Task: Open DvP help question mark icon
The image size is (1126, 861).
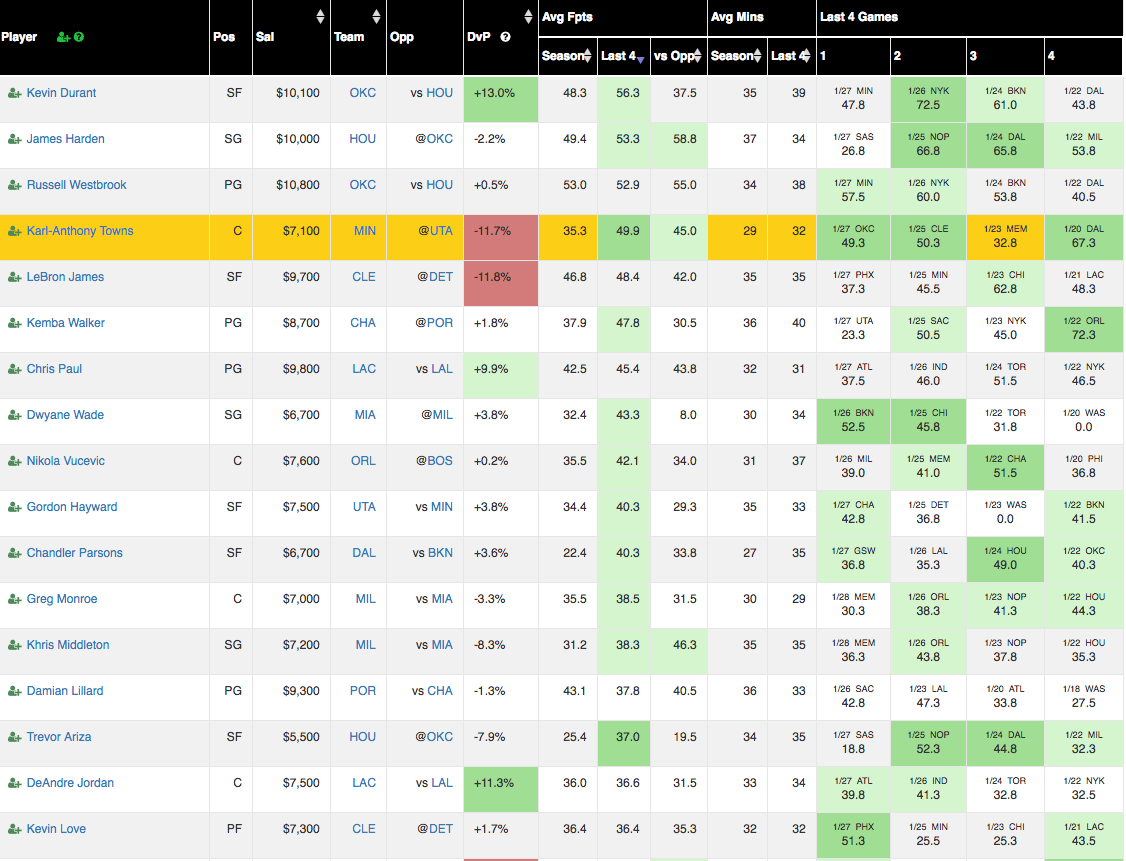Action: pyautogui.click(x=506, y=37)
